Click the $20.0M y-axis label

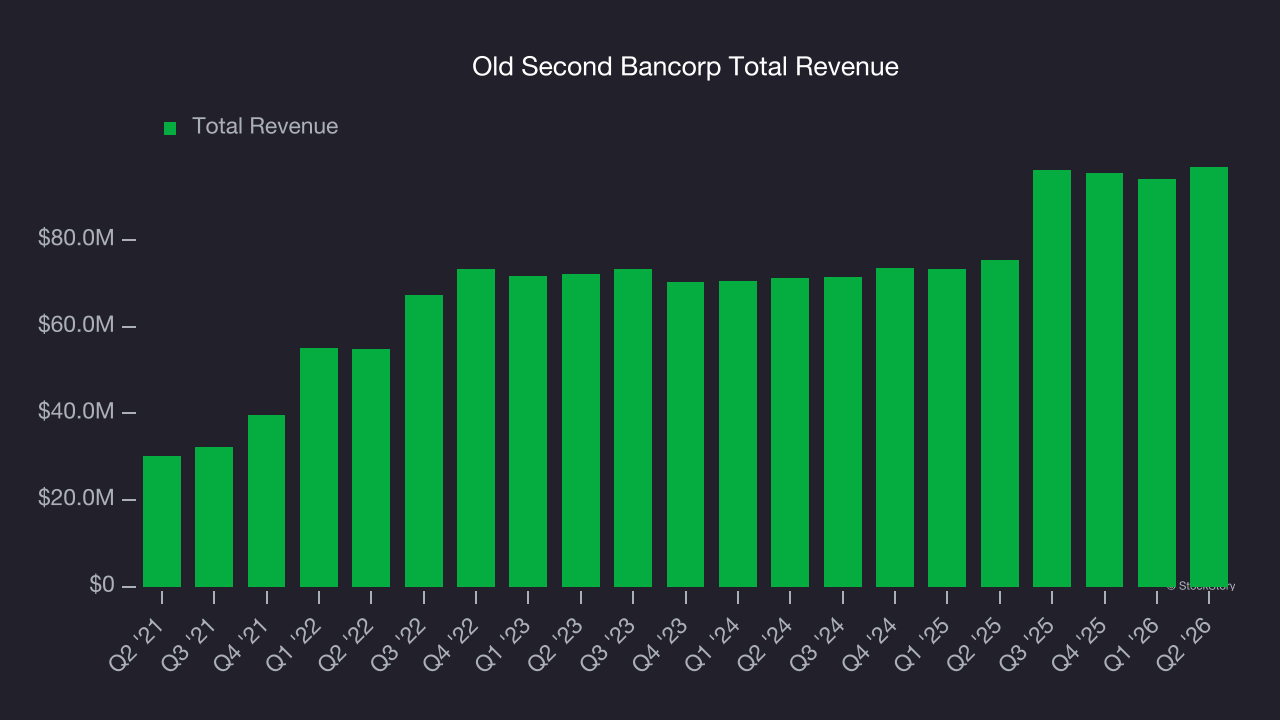click(x=76, y=499)
